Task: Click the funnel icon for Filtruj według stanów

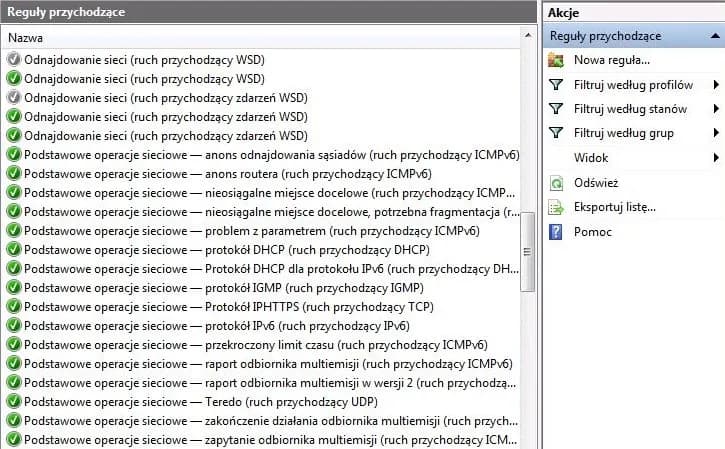Action: (556, 109)
